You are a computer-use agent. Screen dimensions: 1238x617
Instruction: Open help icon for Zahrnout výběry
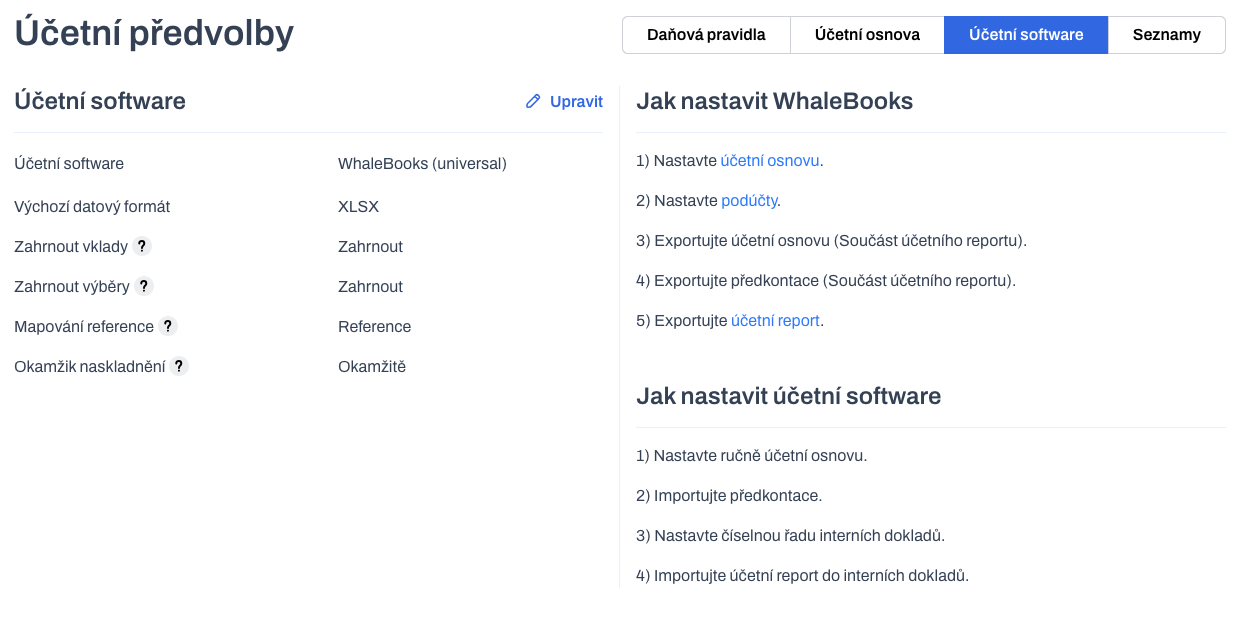pos(144,286)
